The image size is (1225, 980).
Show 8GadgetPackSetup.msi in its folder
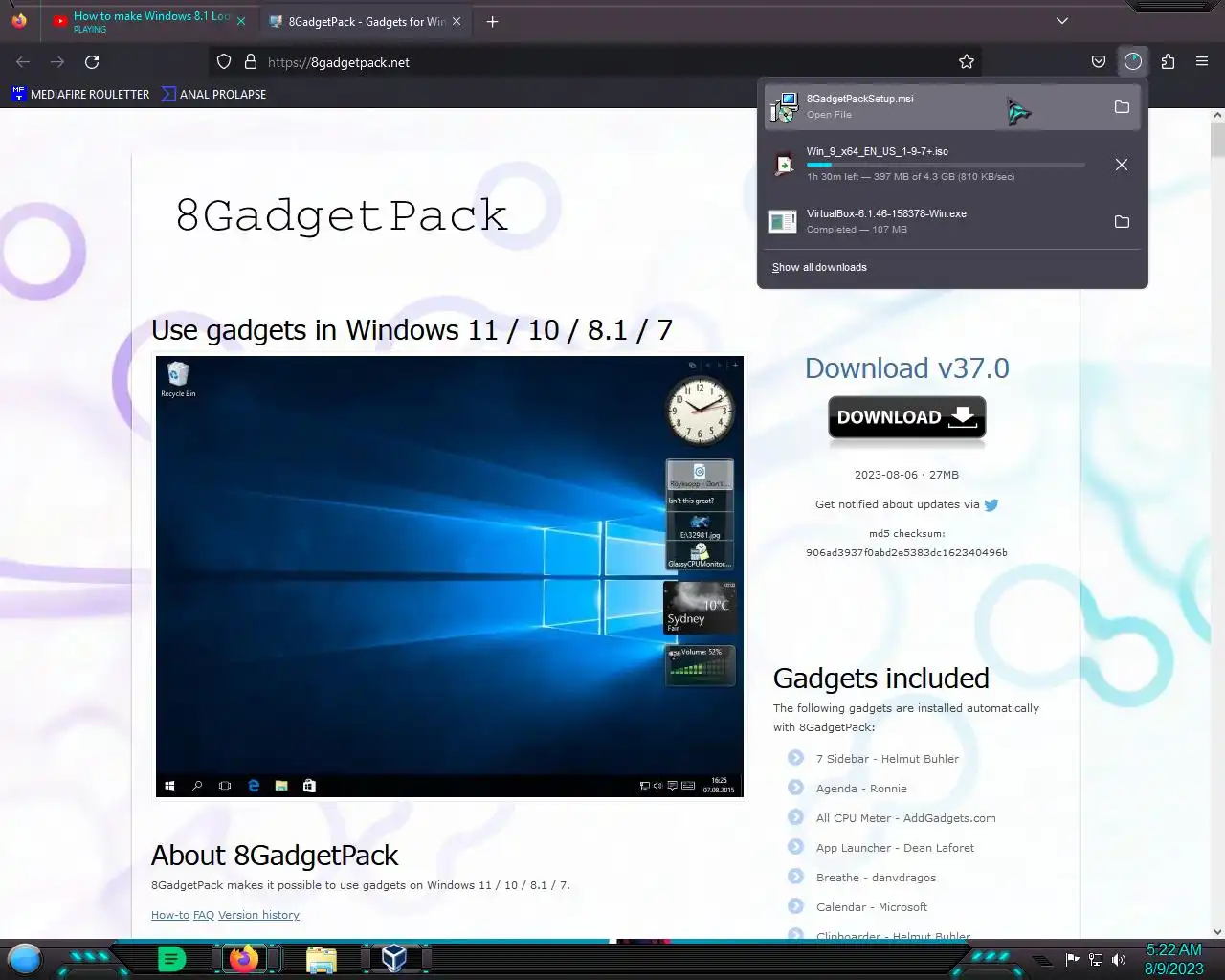(1122, 107)
